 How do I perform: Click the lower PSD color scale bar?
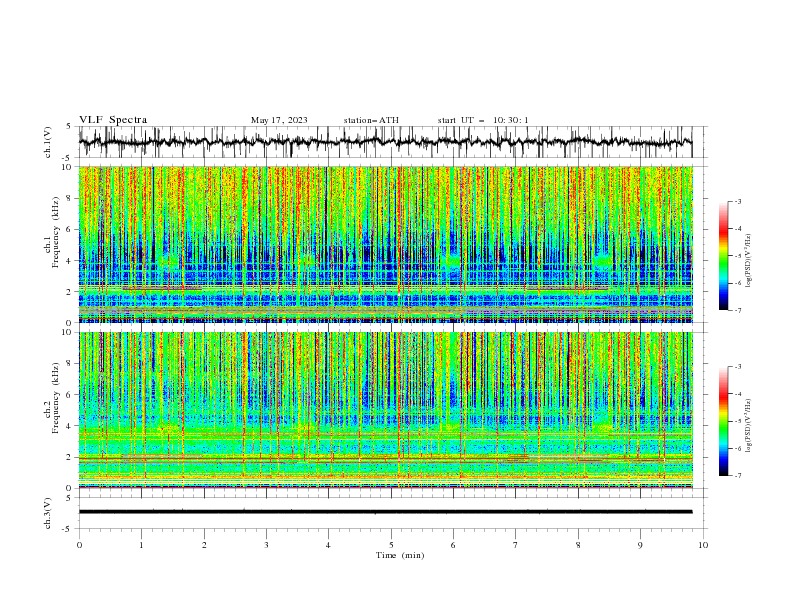tap(723, 421)
